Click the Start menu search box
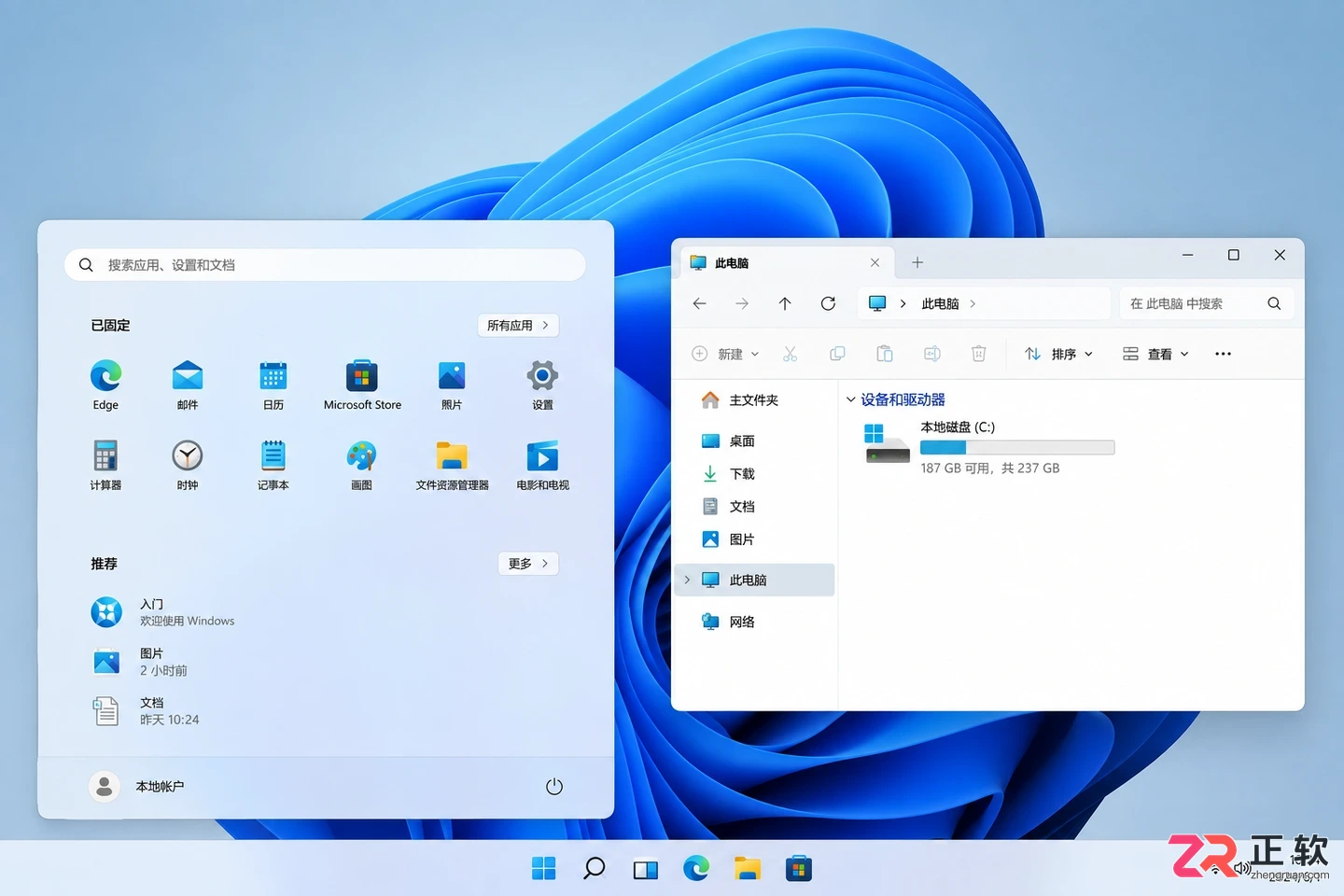The height and width of the screenshot is (896, 1344). (x=325, y=265)
